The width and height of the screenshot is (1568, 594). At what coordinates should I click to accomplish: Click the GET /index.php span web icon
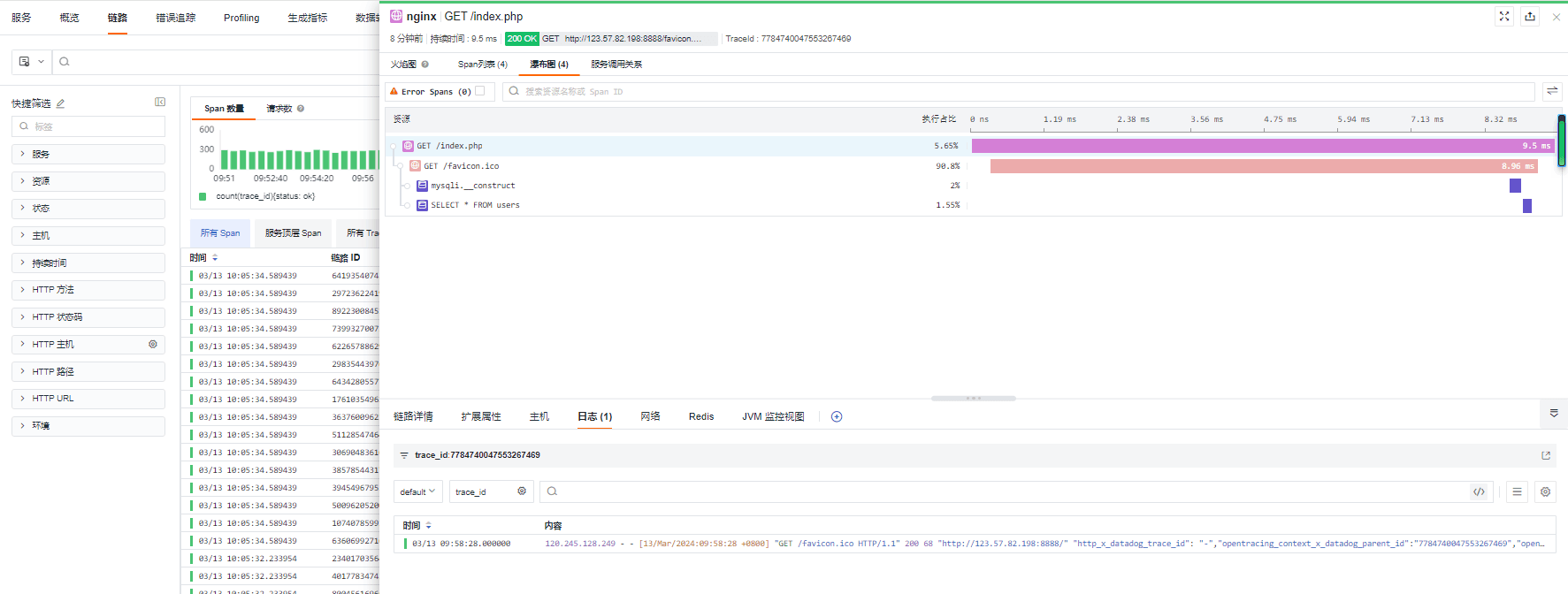click(x=408, y=146)
